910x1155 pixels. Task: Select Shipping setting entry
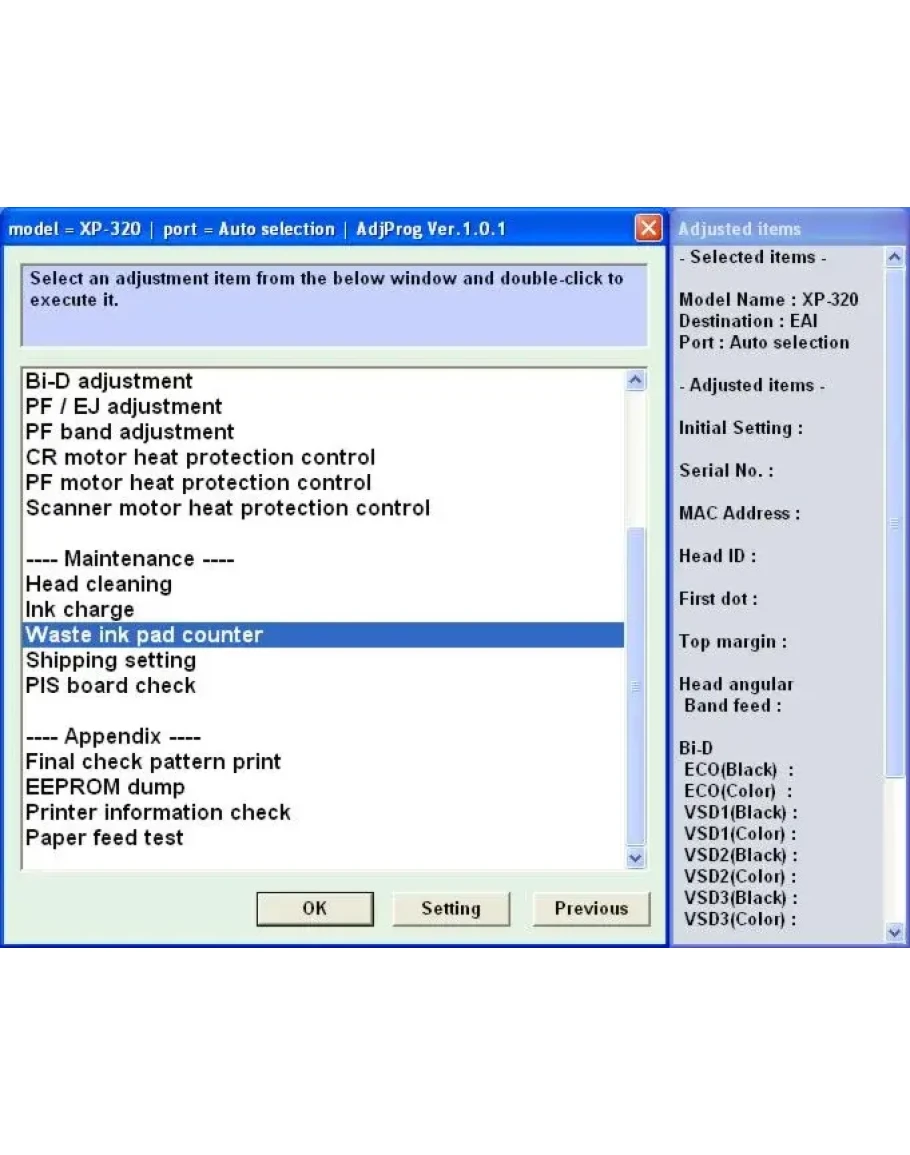111,660
